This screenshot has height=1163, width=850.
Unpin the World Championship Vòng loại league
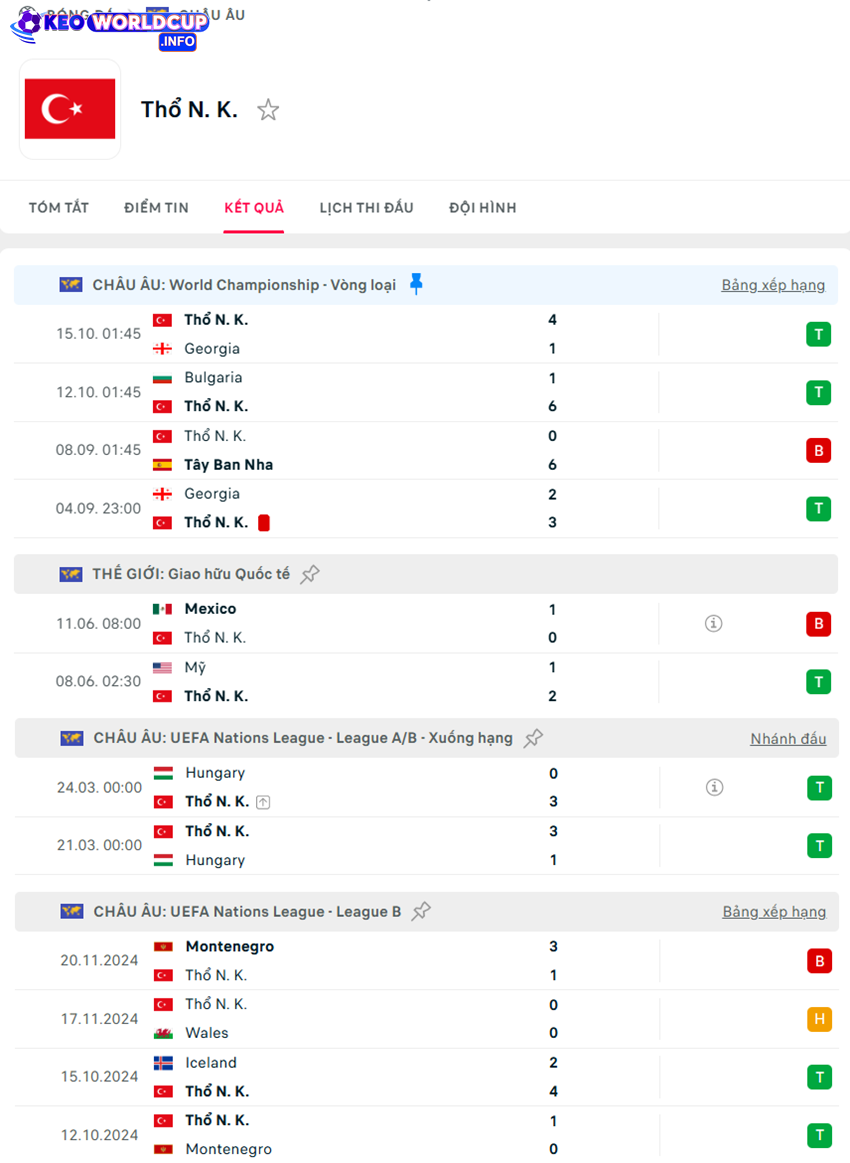click(416, 284)
